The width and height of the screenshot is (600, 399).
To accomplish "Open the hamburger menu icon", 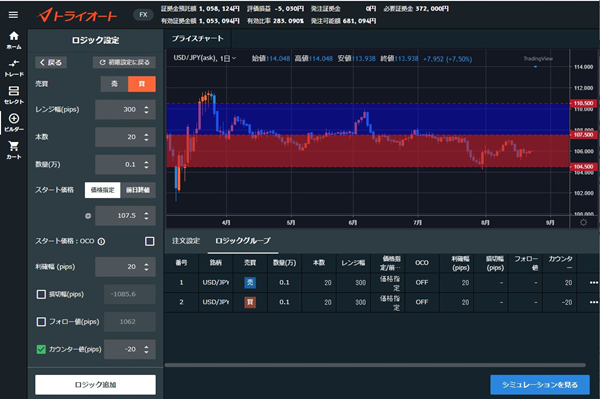I will pos(13,15).
